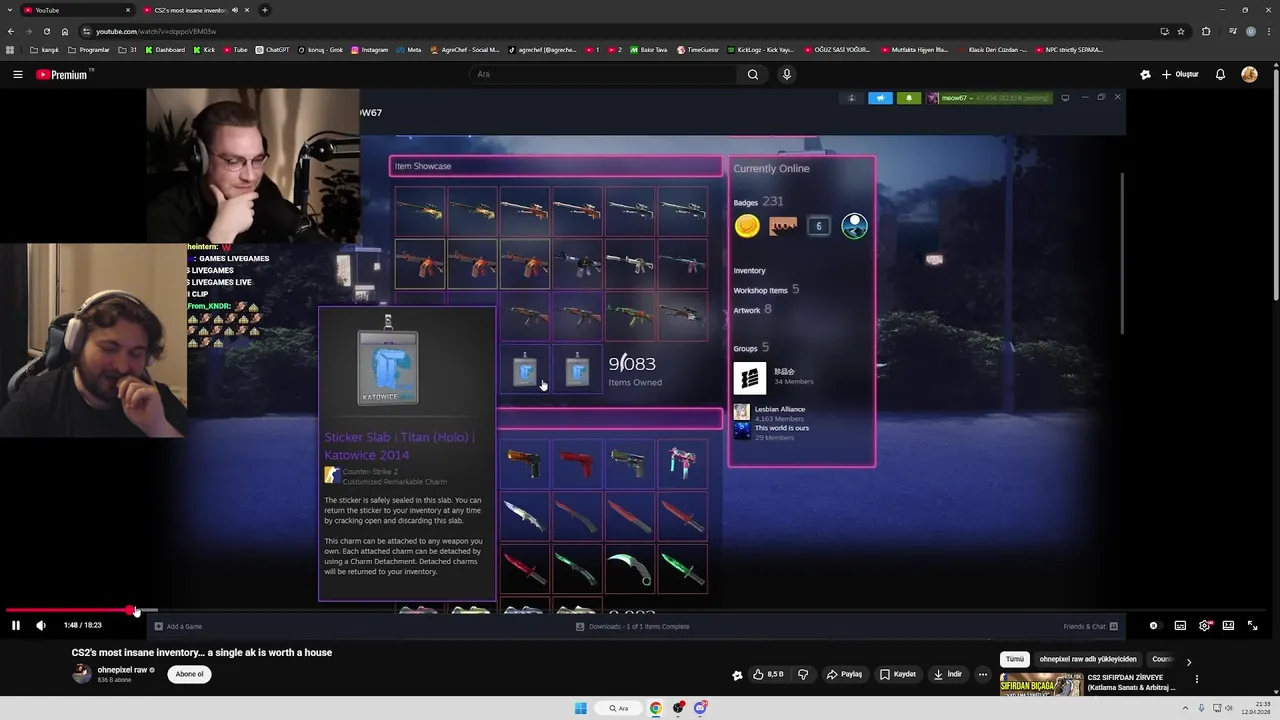This screenshot has height=720, width=1280.
Task: Open the karışık bookmarks folder
Action: 44,49
